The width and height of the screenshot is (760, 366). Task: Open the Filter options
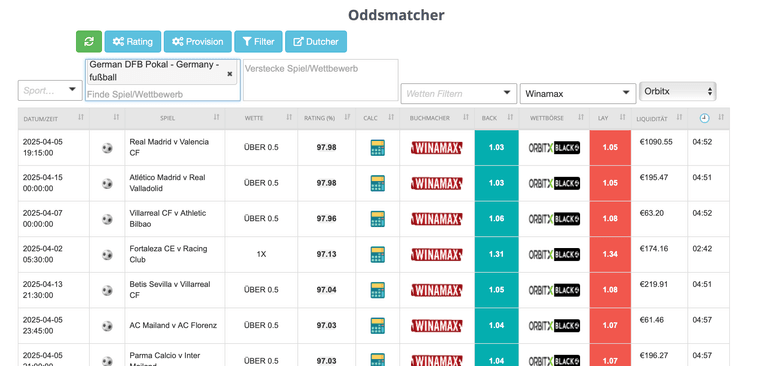point(258,42)
